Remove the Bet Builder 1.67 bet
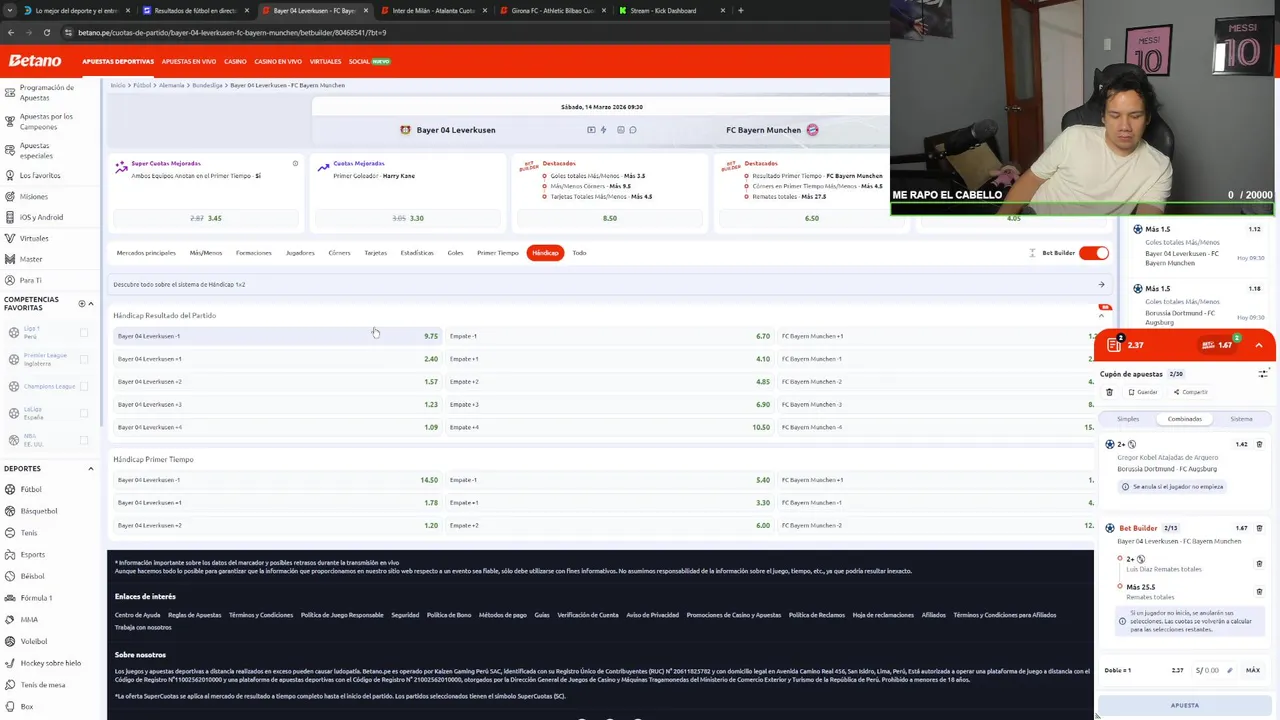The width and height of the screenshot is (1280, 720). click(x=1259, y=528)
